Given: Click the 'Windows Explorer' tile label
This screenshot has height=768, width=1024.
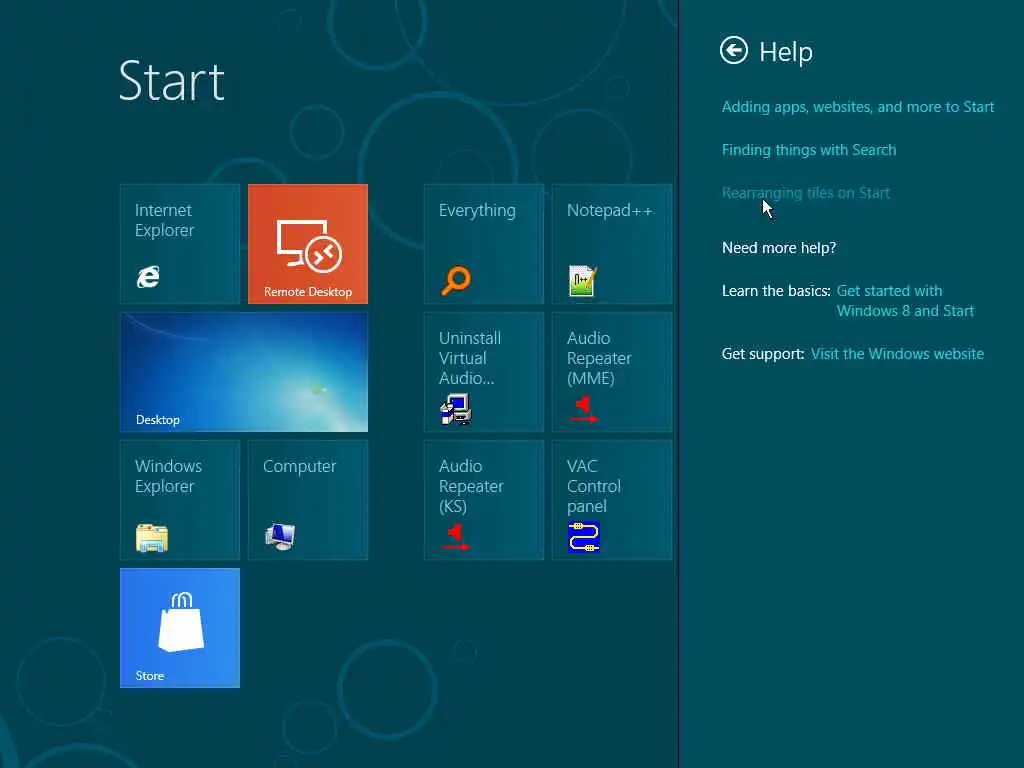Looking at the screenshot, I should point(168,476).
